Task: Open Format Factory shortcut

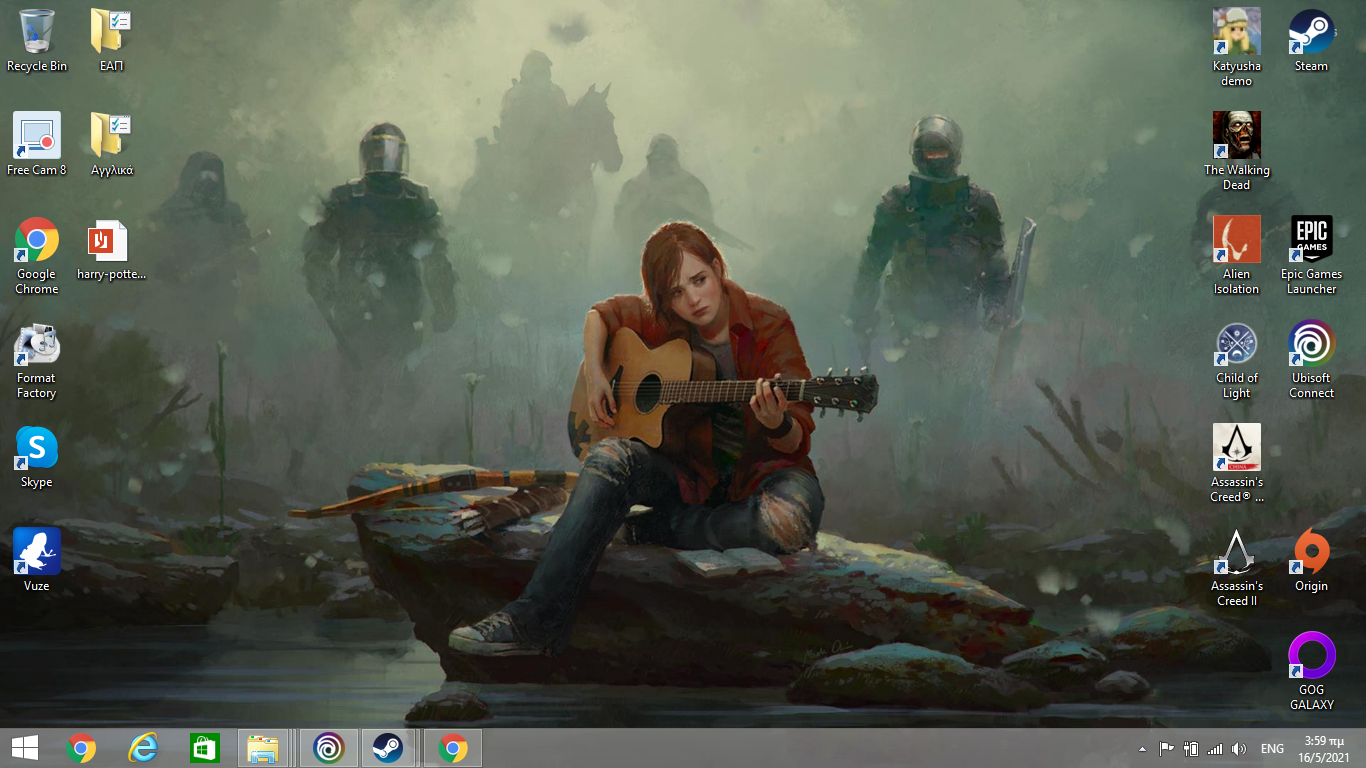Action: (x=37, y=360)
